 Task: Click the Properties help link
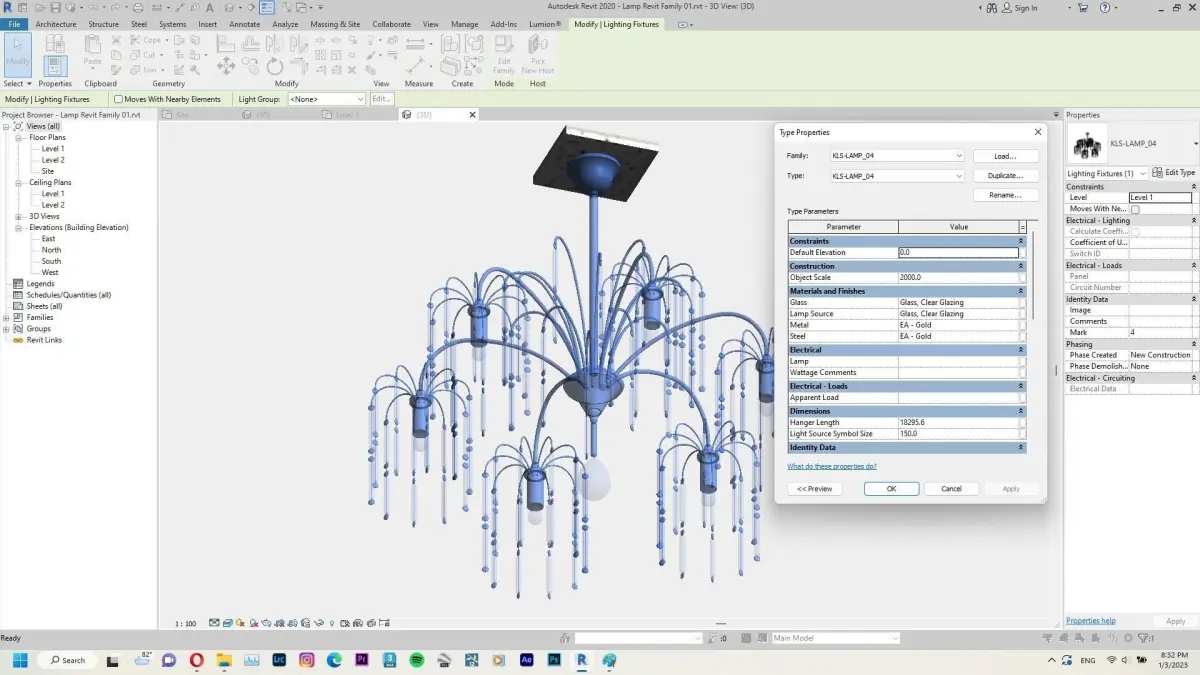pos(1090,621)
